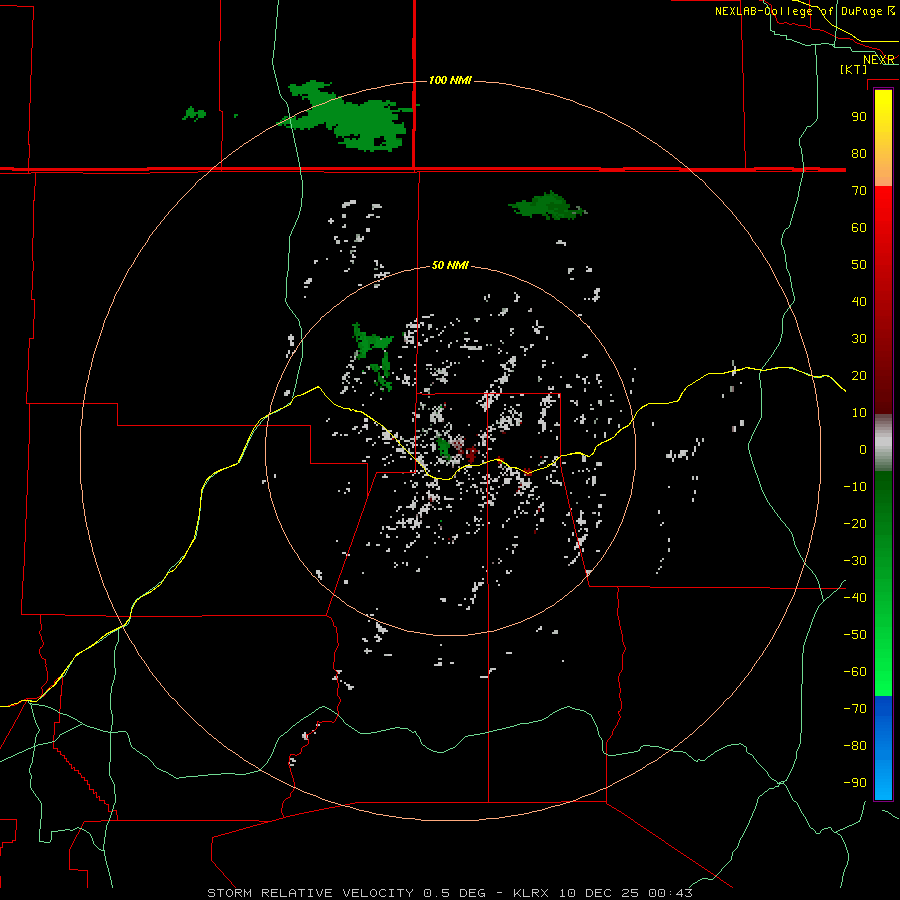Click the 30 value on the velocity scale
Image resolution: width=900 pixels, height=900 pixels.
pos(859,339)
